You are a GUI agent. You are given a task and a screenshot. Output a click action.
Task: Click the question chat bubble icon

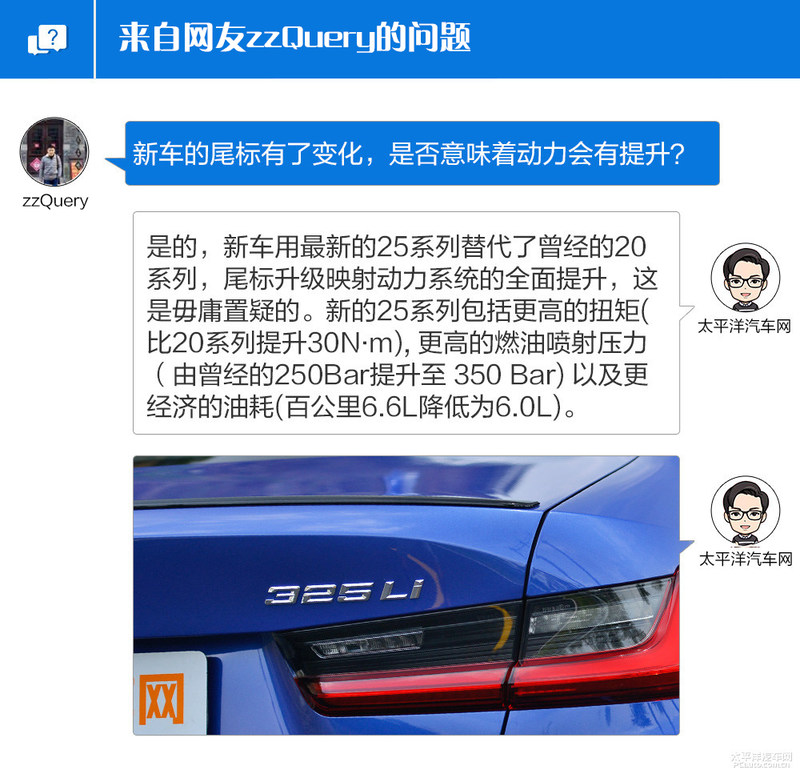[x=47, y=39]
